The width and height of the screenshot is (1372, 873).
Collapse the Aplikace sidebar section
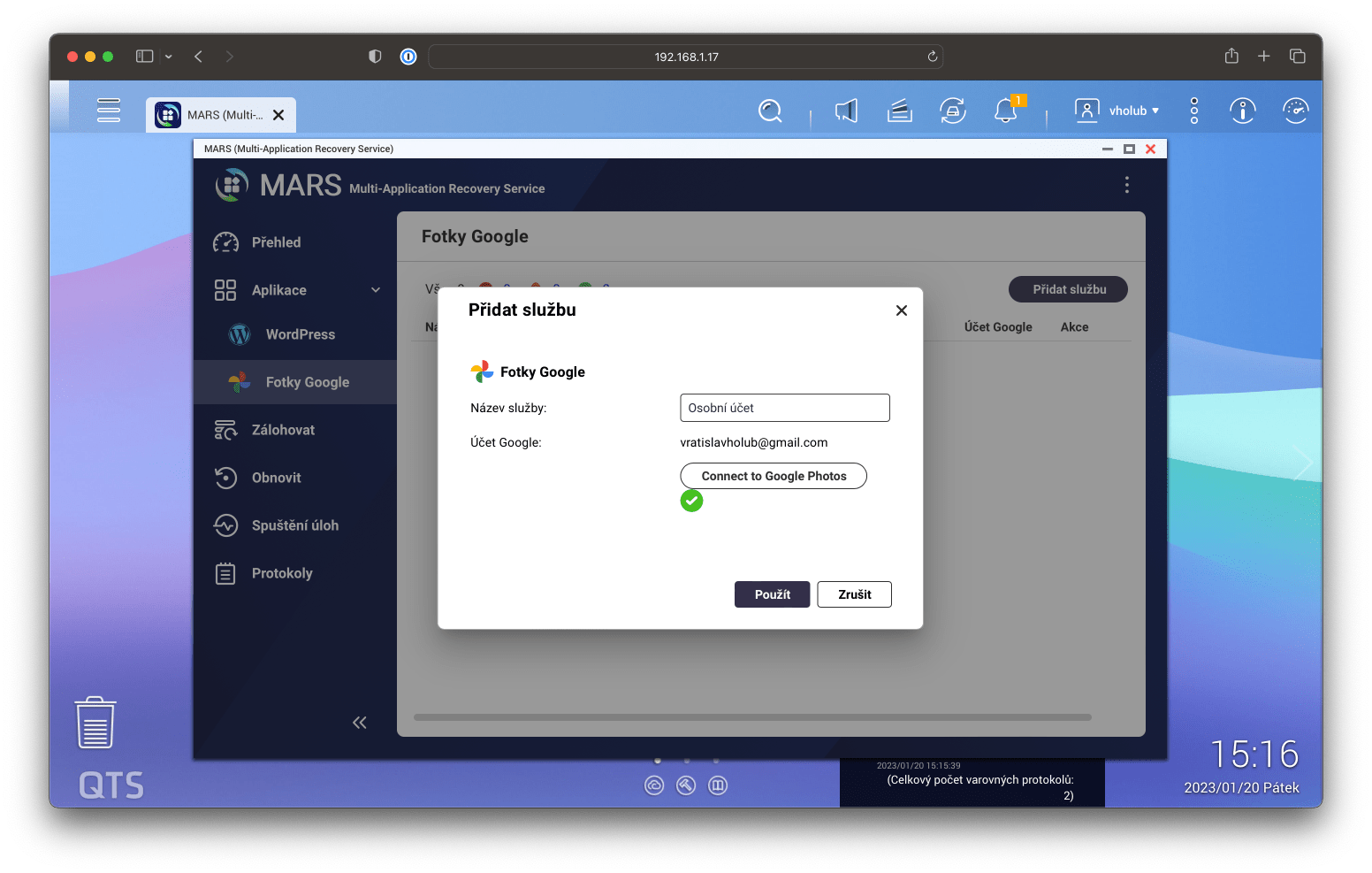(x=376, y=290)
